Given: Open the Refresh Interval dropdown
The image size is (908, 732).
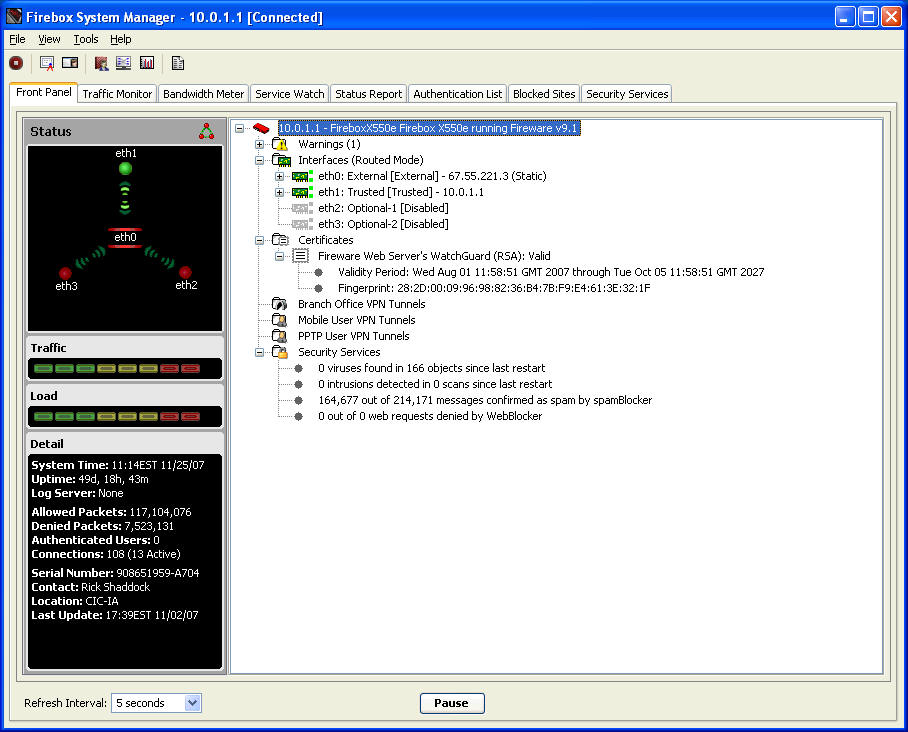Looking at the screenshot, I should 192,703.
